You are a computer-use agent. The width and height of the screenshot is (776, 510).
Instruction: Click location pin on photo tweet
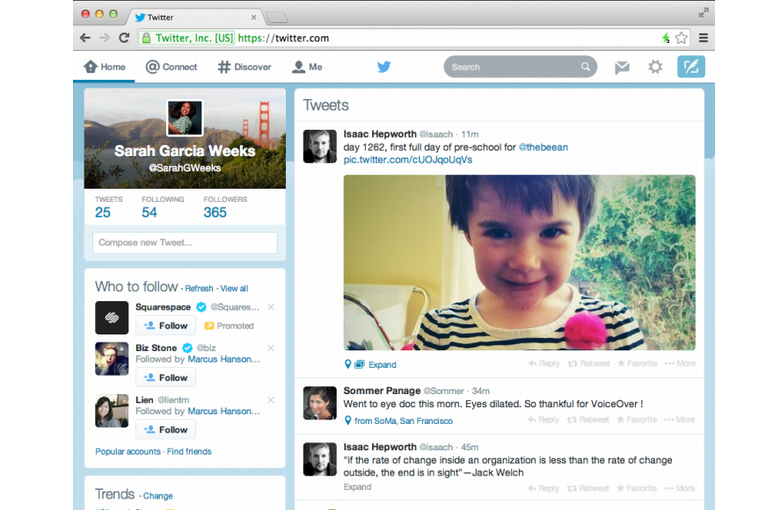348,364
